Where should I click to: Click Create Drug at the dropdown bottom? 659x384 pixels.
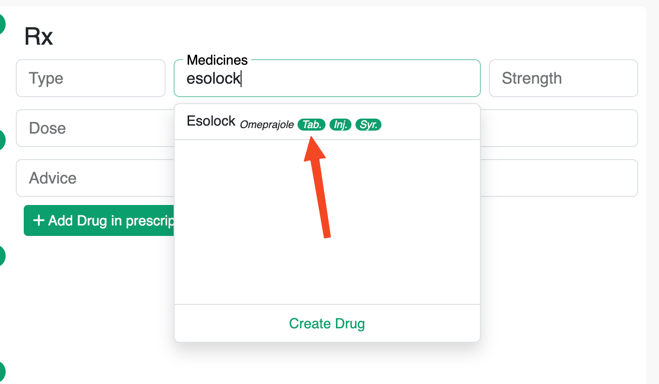click(327, 324)
